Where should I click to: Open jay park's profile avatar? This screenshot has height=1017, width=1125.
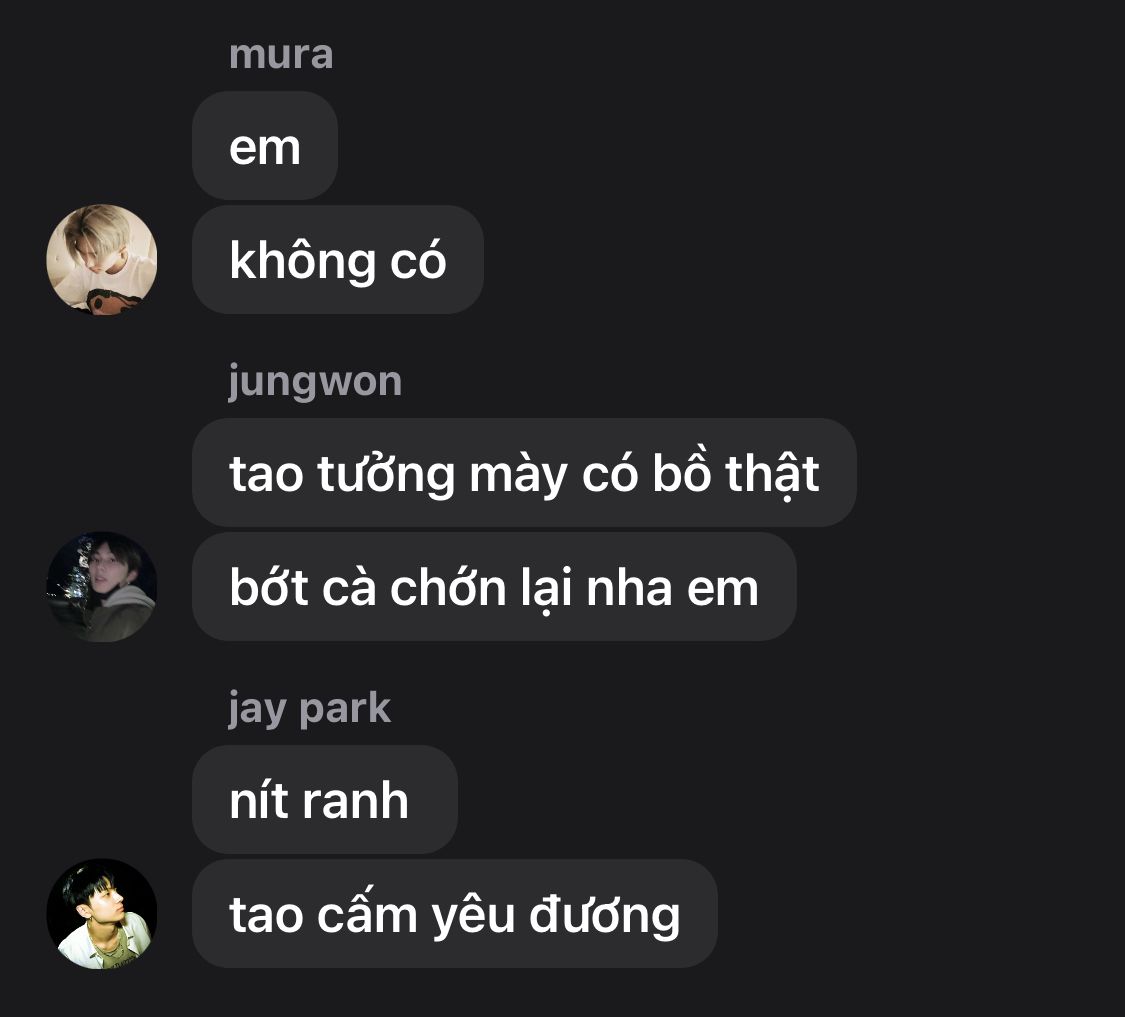[x=102, y=914]
